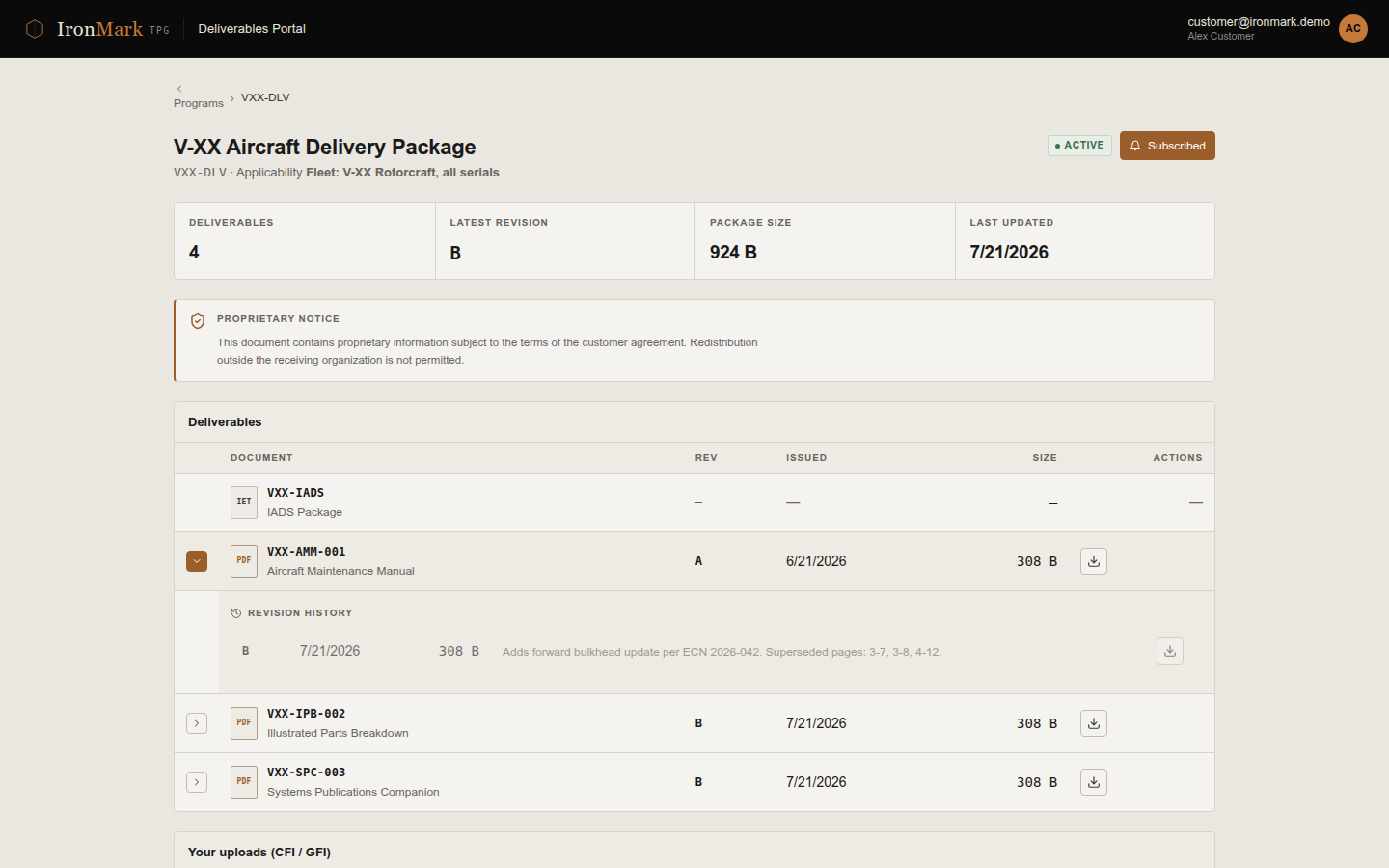Click the IronMark TPG brand name
The width and height of the screenshot is (1389, 868).
click(x=113, y=29)
